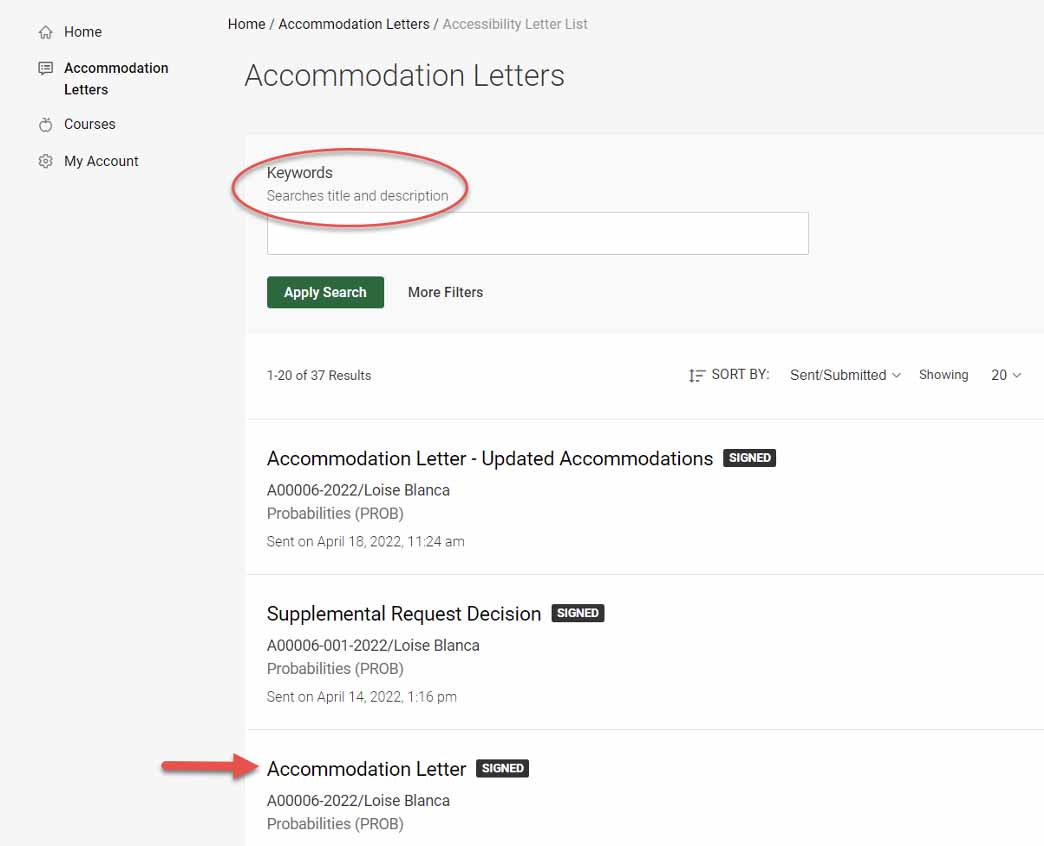This screenshot has width=1044, height=846.
Task: Open Supplemental Request Decision letter
Action: (403, 614)
